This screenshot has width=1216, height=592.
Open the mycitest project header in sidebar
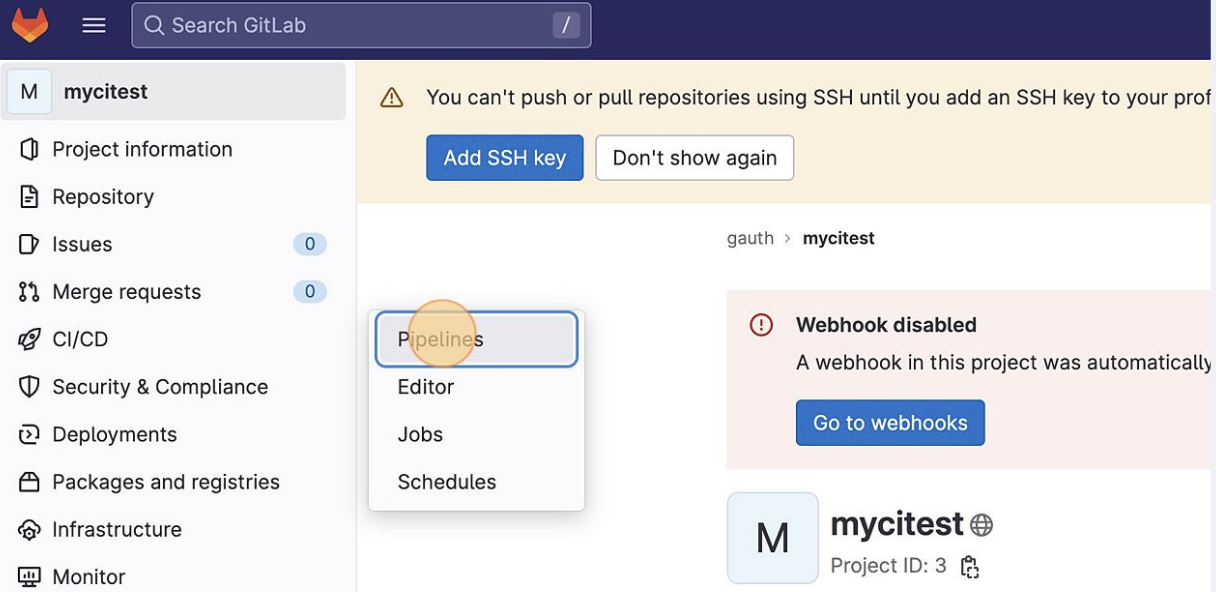[174, 92]
